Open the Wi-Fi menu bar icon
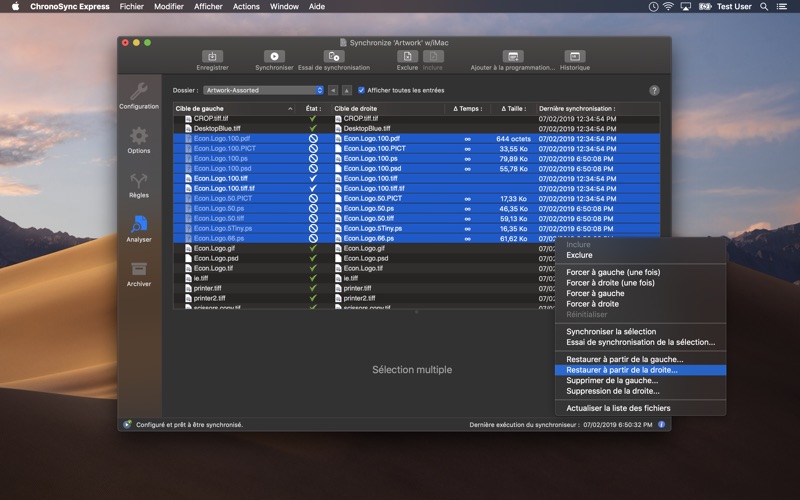Viewport: 800px width, 500px height. [668, 7]
